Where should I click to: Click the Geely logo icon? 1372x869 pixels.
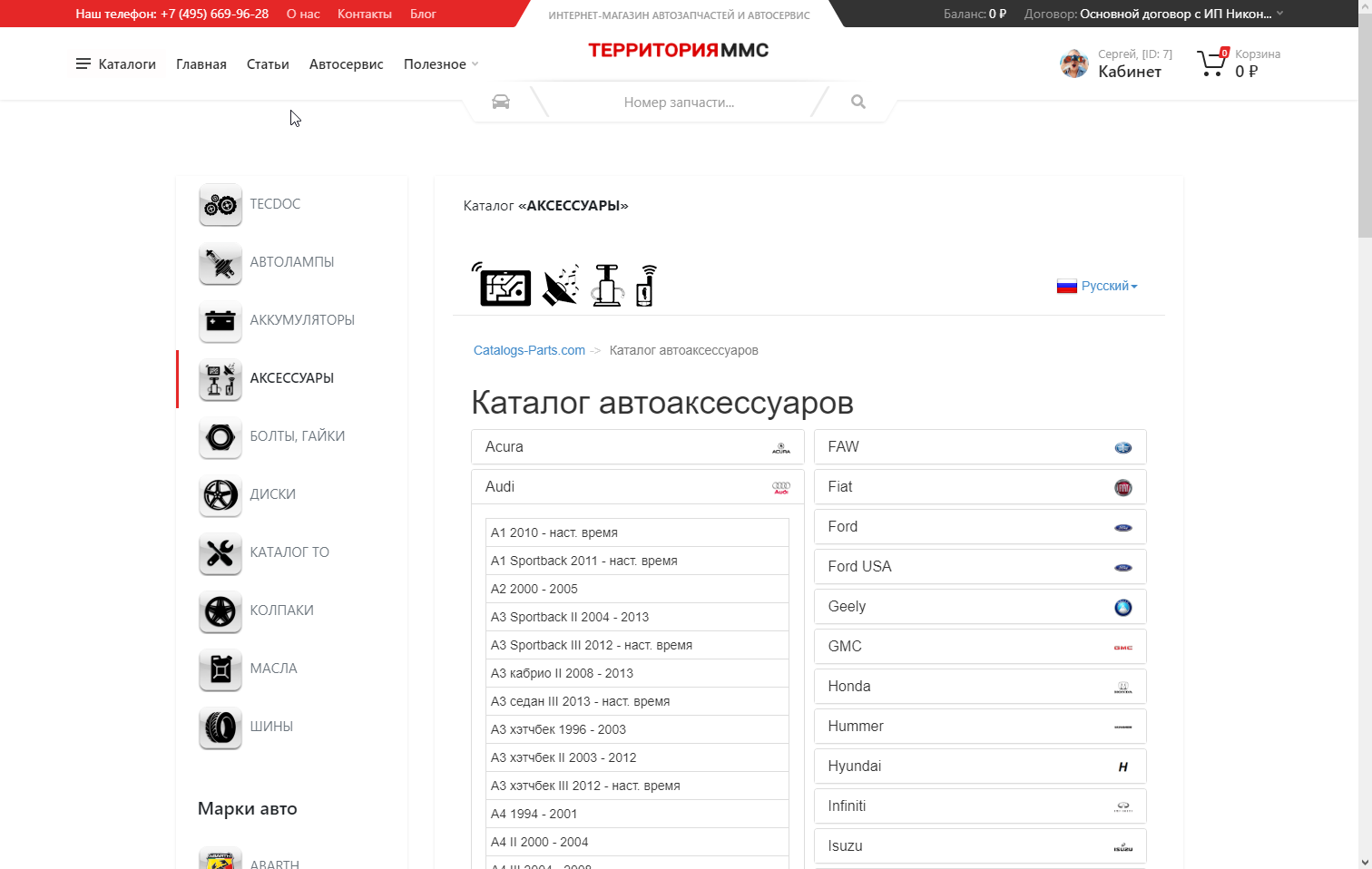[1123, 607]
